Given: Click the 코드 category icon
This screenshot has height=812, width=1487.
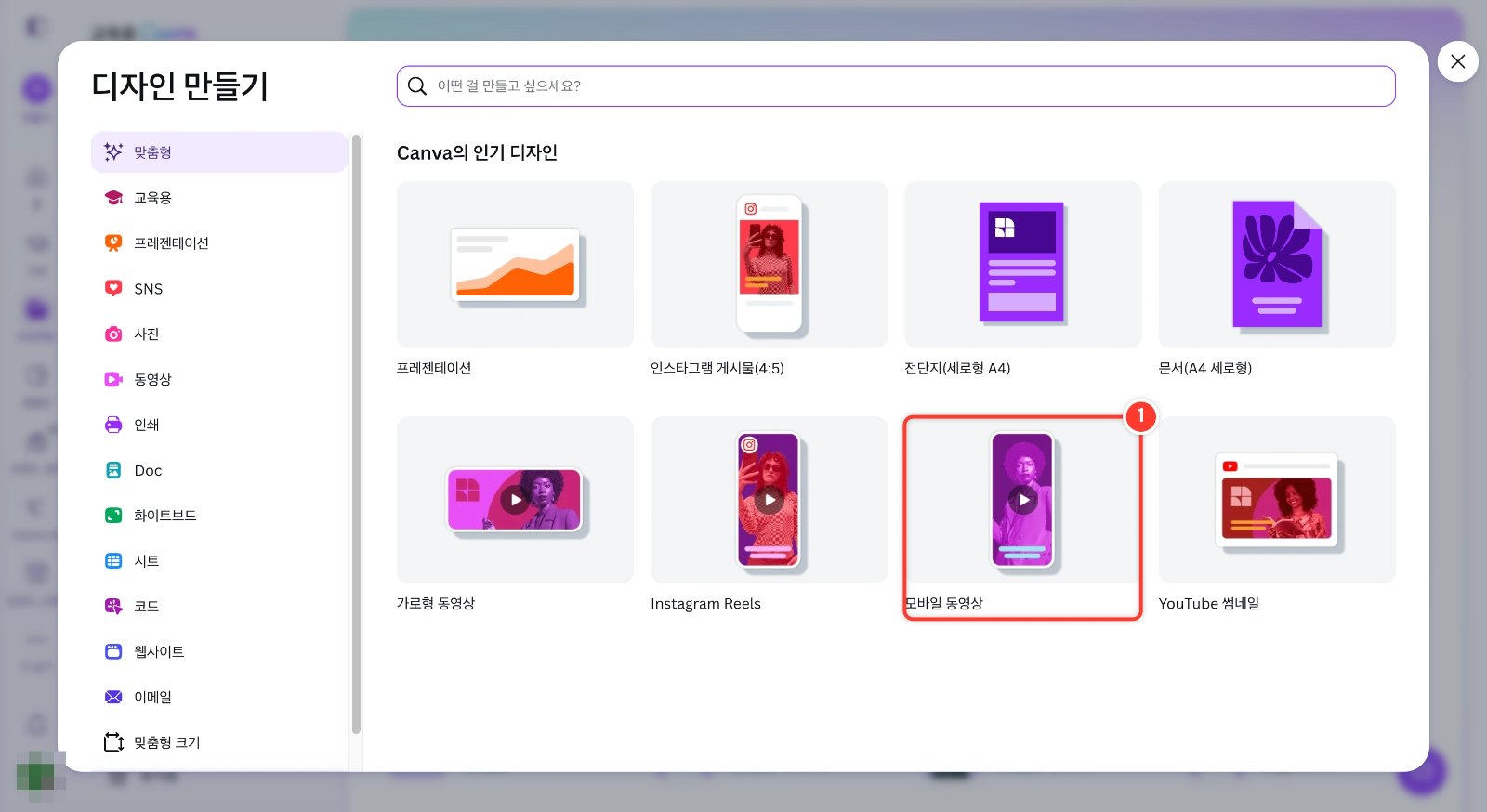Looking at the screenshot, I should point(113,606).
